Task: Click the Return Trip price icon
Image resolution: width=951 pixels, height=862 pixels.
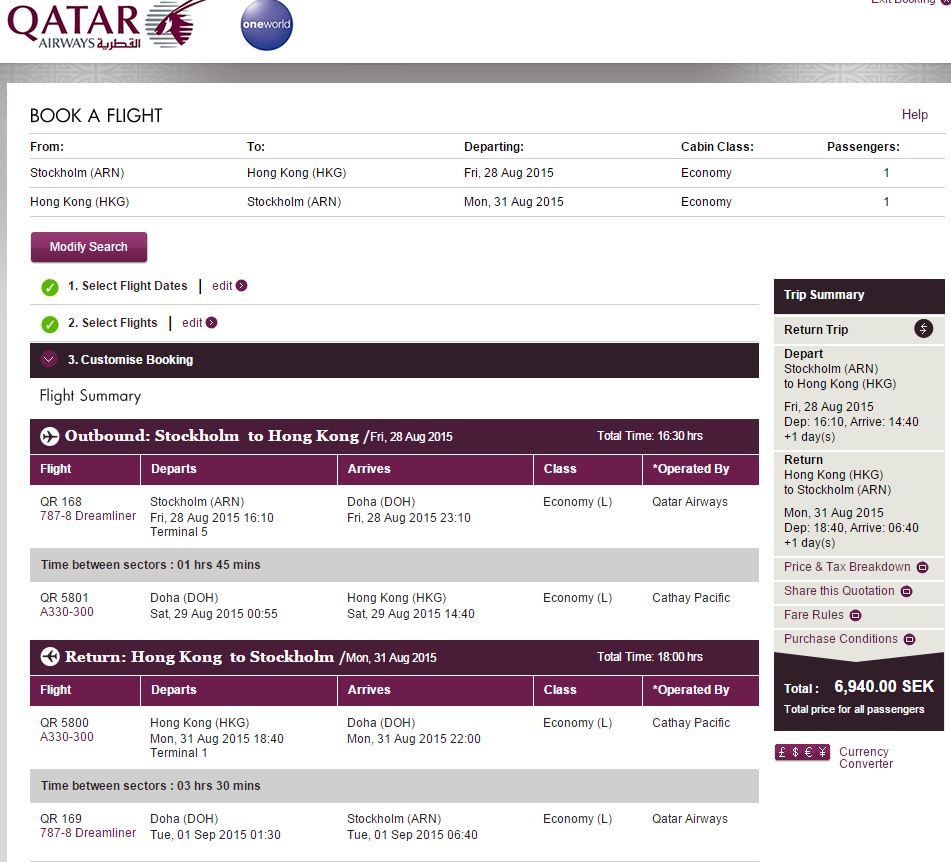Action: [x=923, y=329]
